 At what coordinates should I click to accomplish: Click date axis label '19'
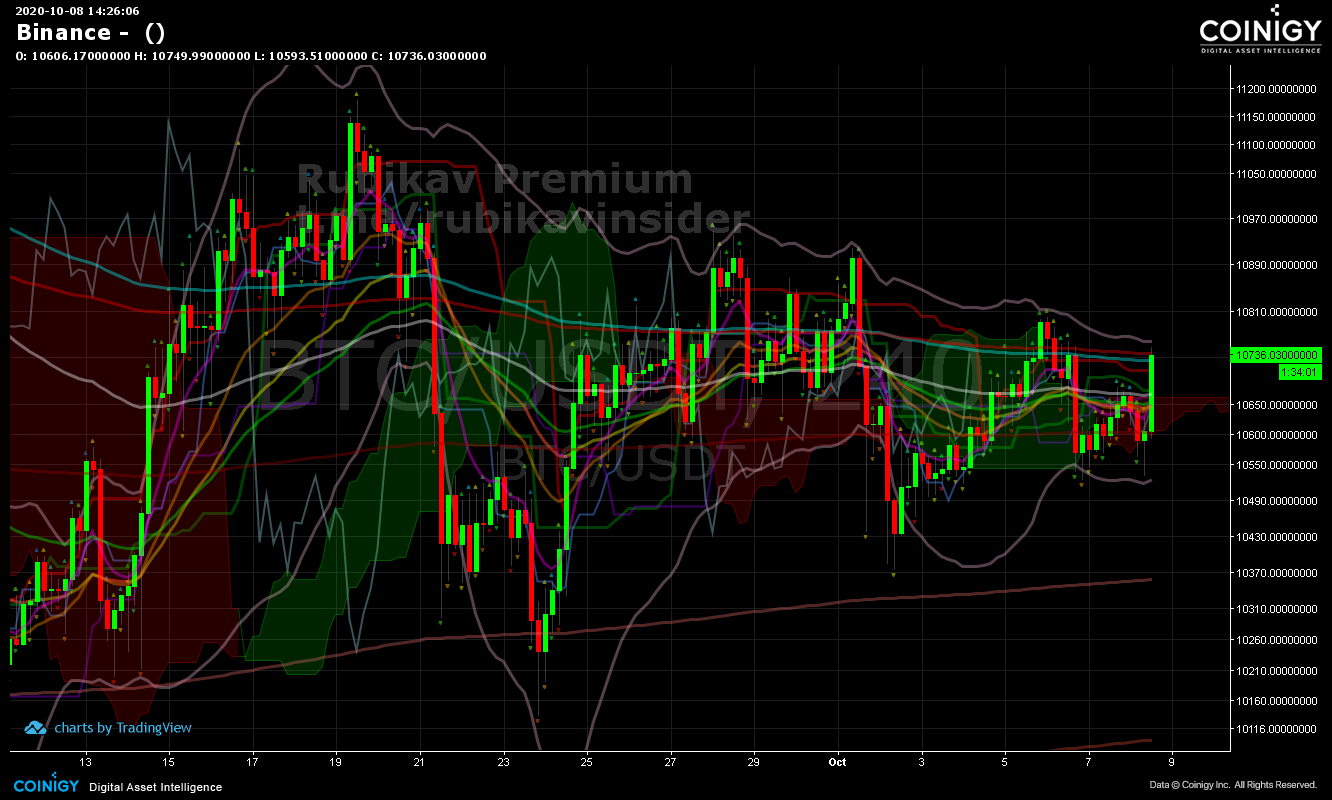[336, 760]
